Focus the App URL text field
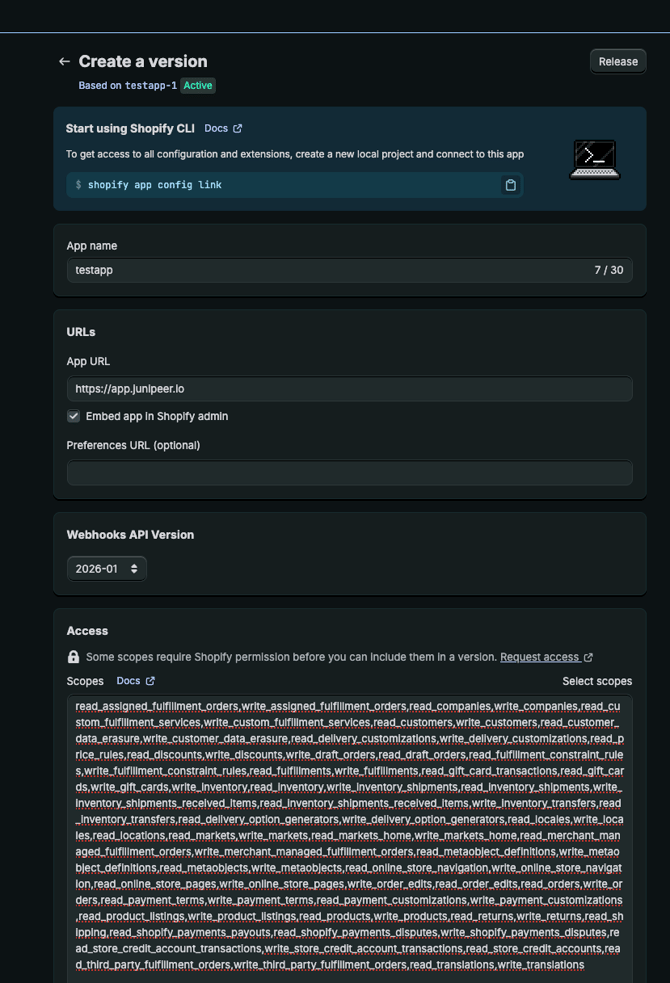 pyautogui.click(x=349, y=389)
